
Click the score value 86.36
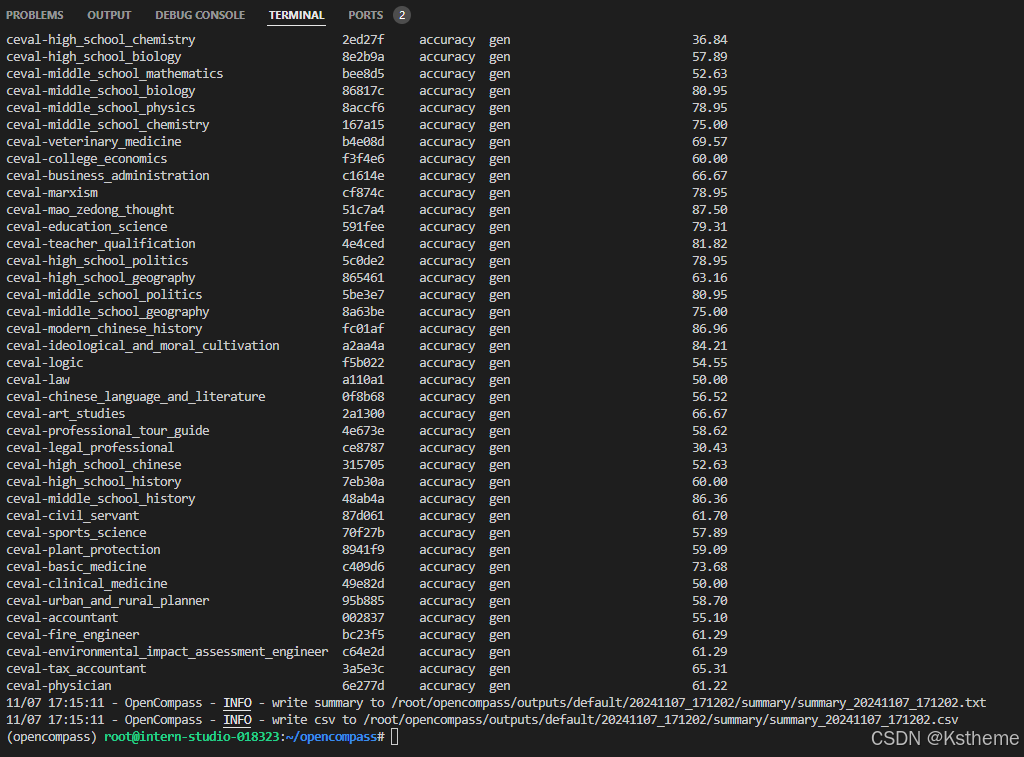tap(709, 498)
